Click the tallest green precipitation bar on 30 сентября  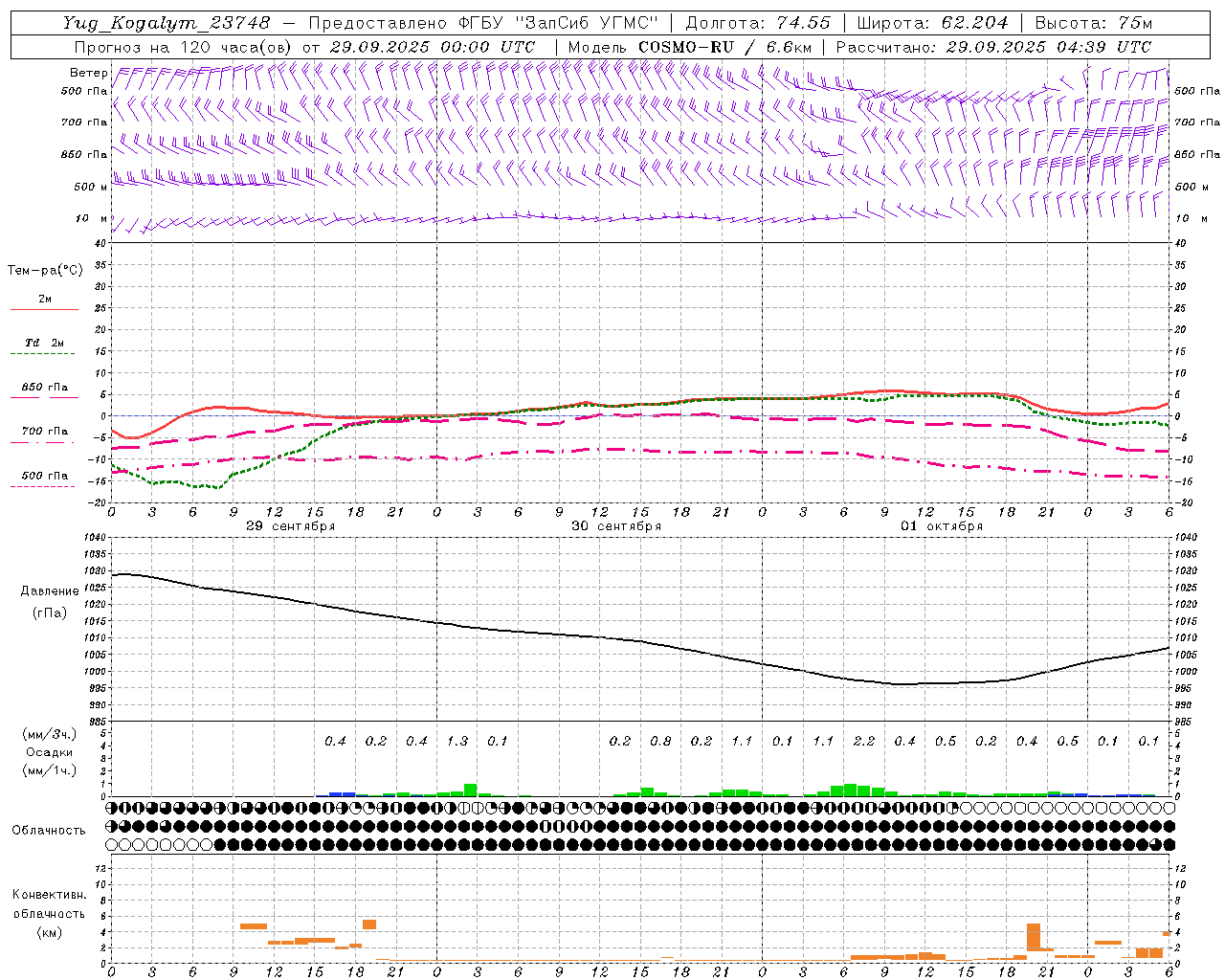tap(470, 791)
